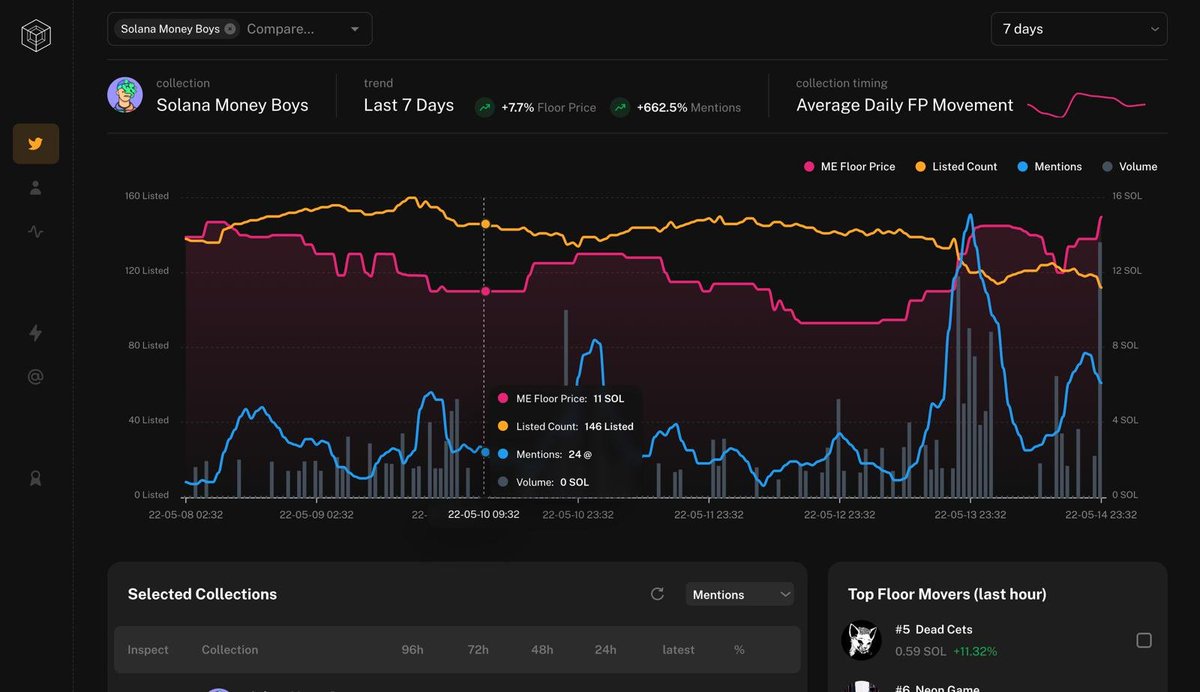The width and height of the screenshot is (1200, 692).
Task: Toggle the Listed Count legend series
Action: pos(956,167)
